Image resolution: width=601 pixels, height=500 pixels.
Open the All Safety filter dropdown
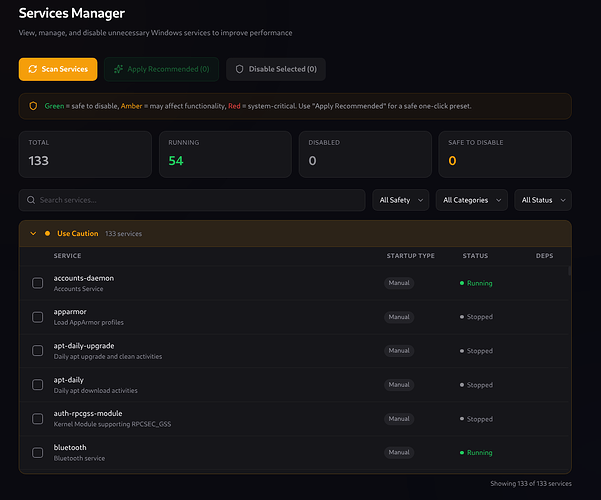tap(401, 200)
